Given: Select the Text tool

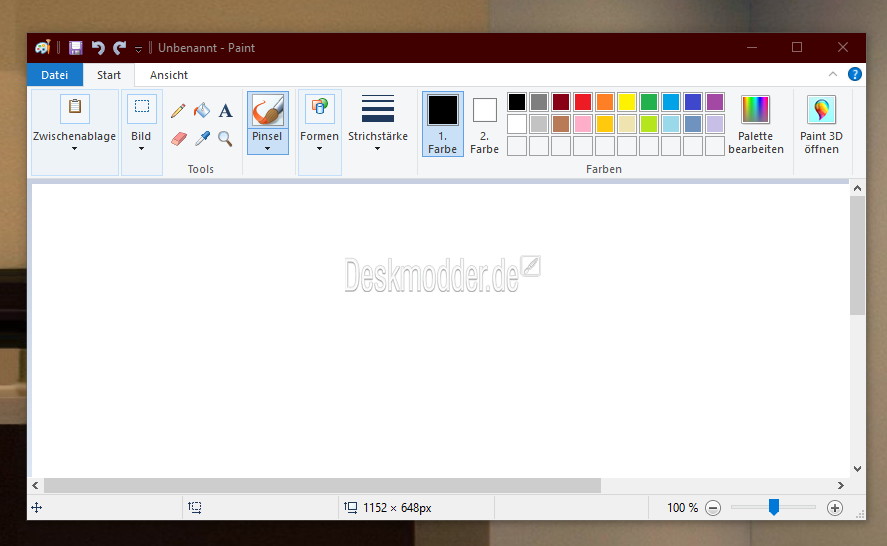Looking at the screenshot, I should (x=226, y=110).
